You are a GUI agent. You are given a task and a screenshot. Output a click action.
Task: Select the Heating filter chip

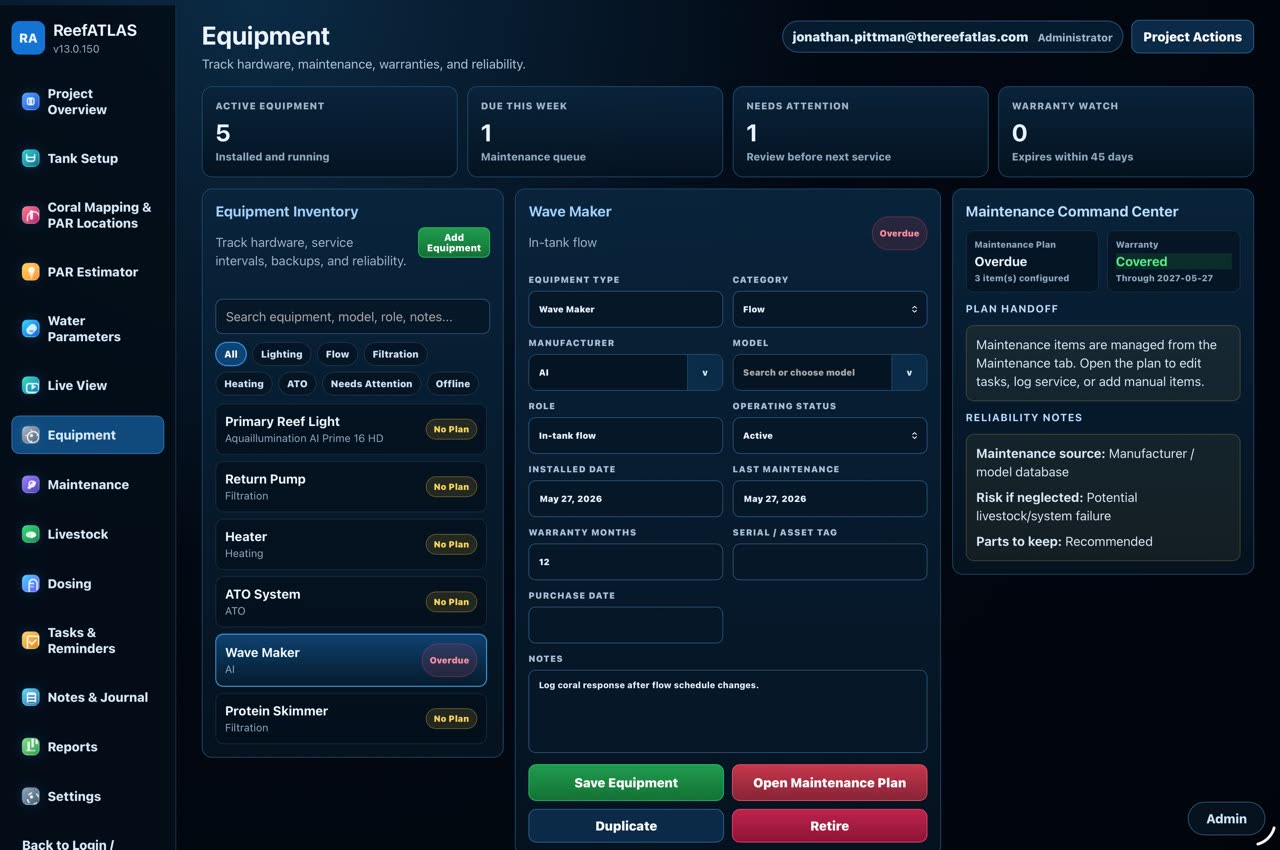pos(244,383)
